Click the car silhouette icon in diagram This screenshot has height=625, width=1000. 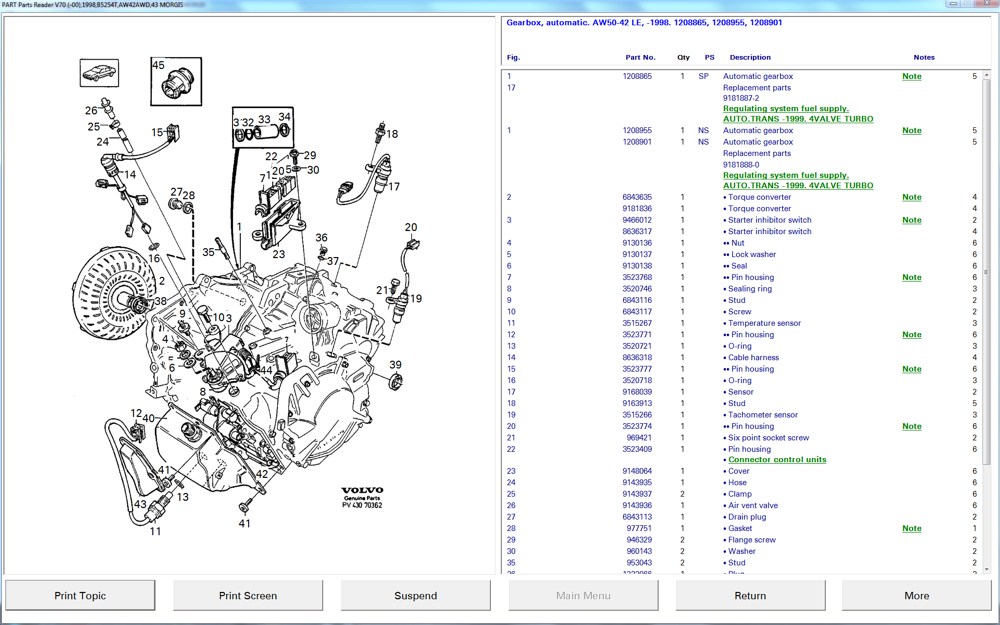99,73
